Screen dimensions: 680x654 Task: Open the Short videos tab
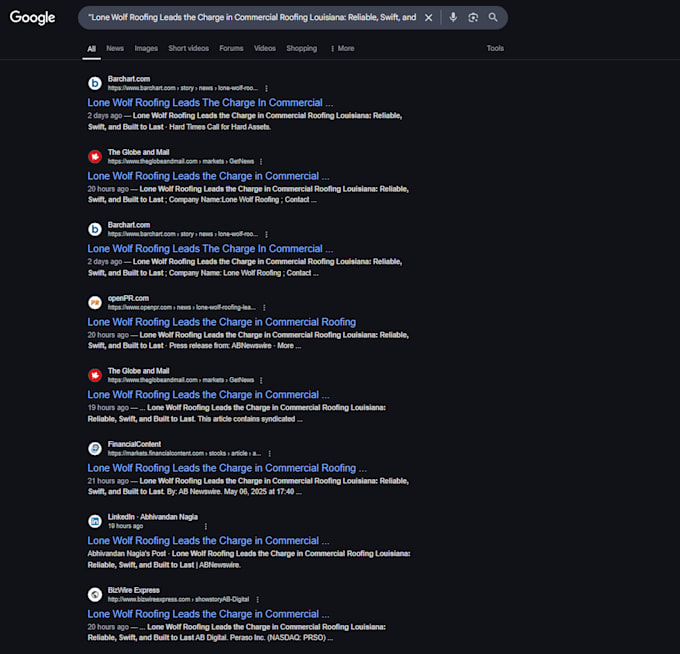189,48
